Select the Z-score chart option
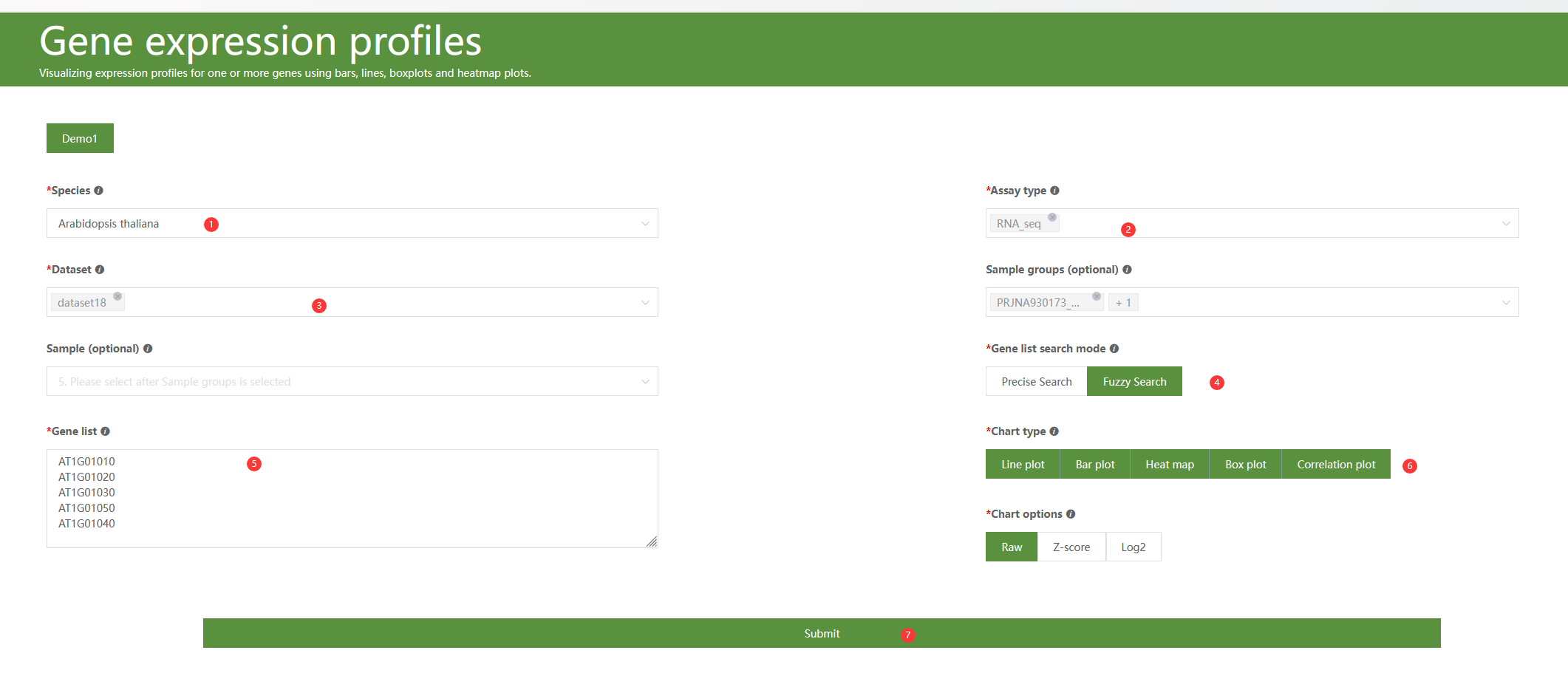Screen dimensions: 1568x687 (1071, 547)
